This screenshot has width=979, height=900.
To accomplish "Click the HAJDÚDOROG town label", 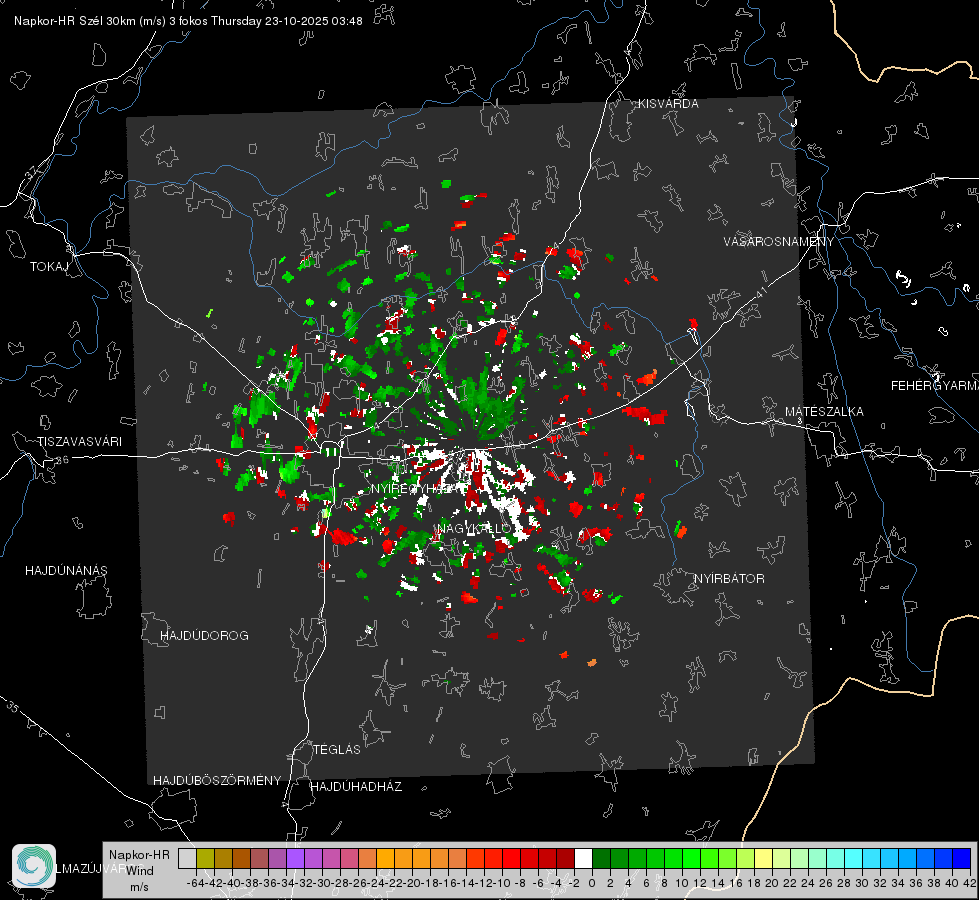I will tap(204, 635).
